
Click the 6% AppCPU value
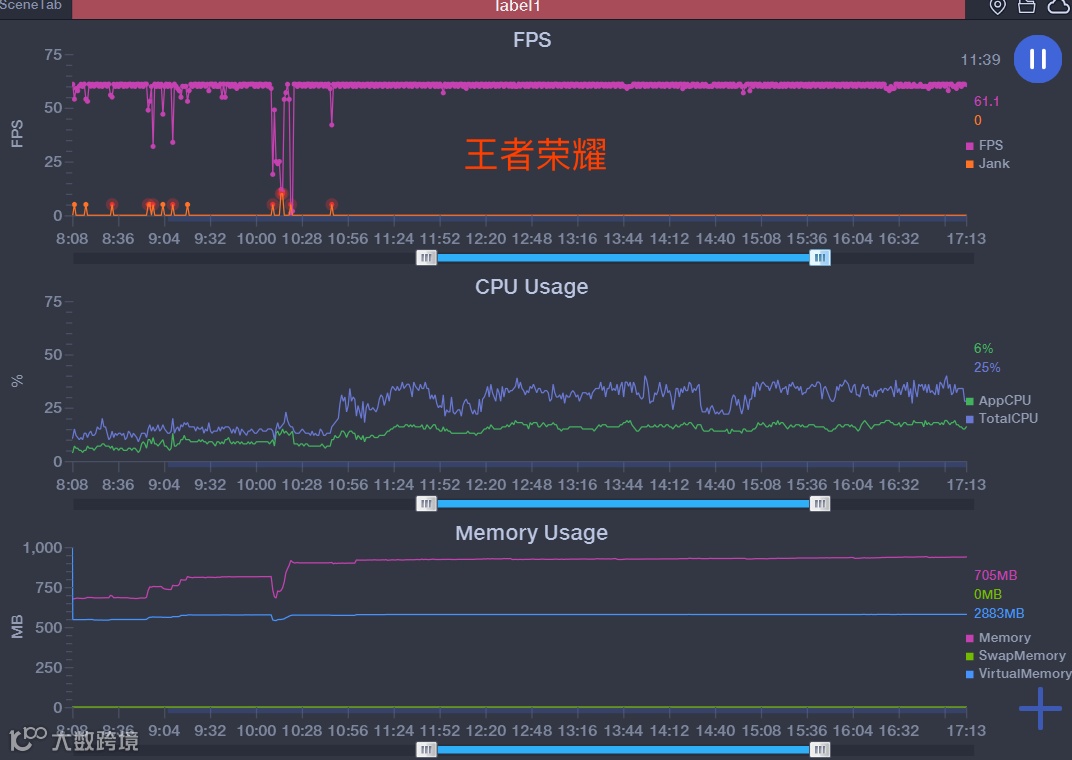pyautogui.click(x=983, y=349)
